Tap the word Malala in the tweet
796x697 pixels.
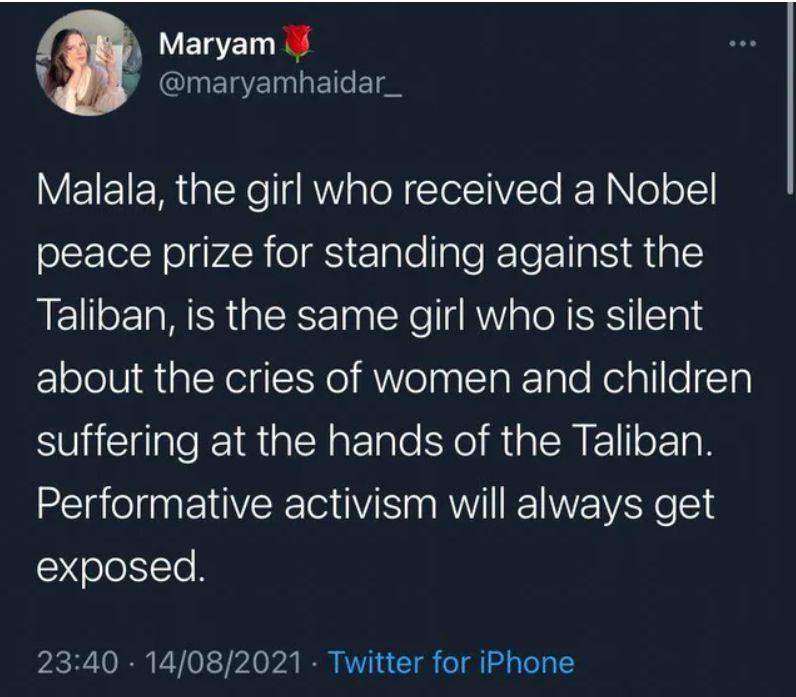(95, 190)
